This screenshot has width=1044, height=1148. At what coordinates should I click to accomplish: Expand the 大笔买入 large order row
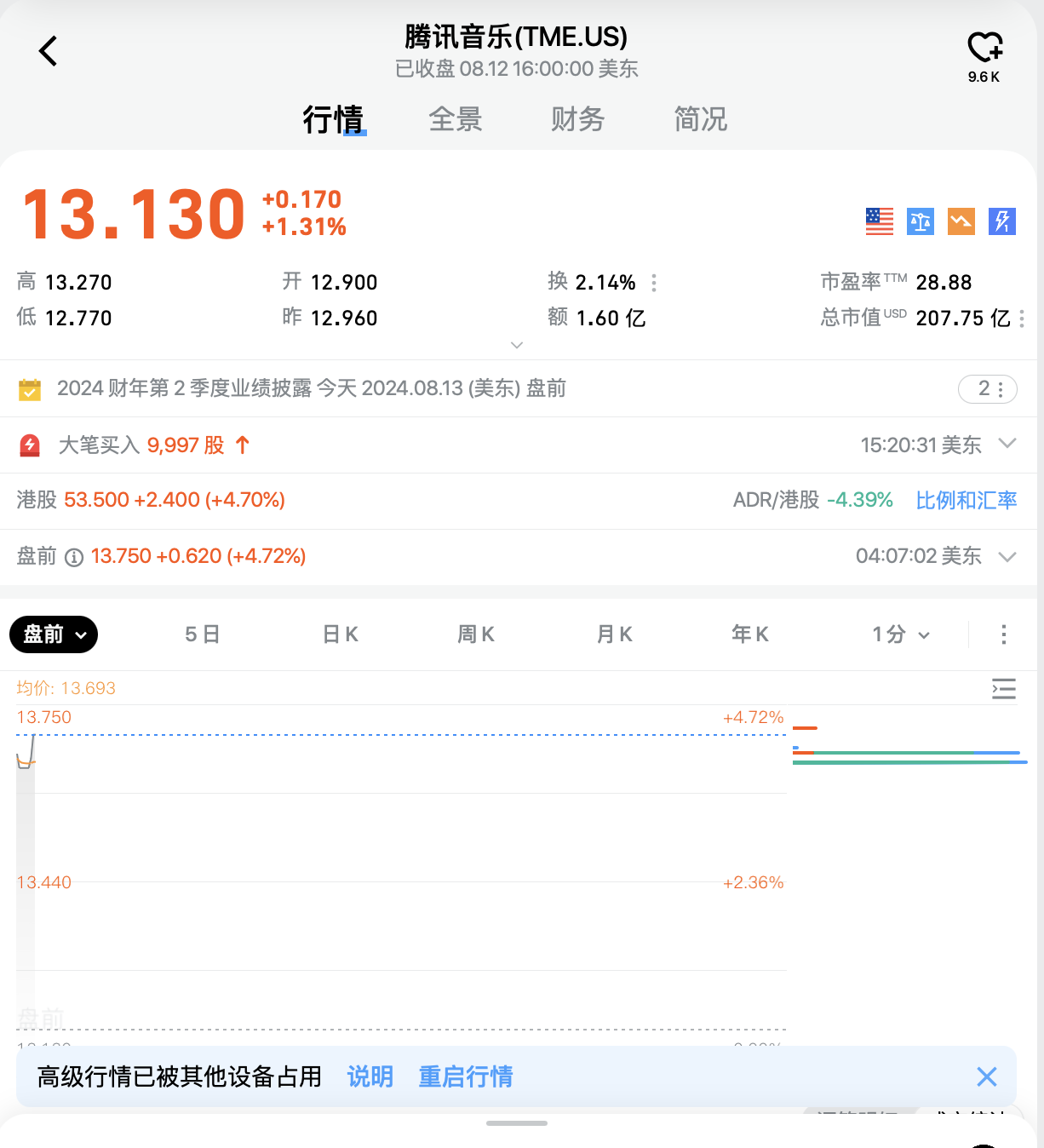pos(1007,444)
